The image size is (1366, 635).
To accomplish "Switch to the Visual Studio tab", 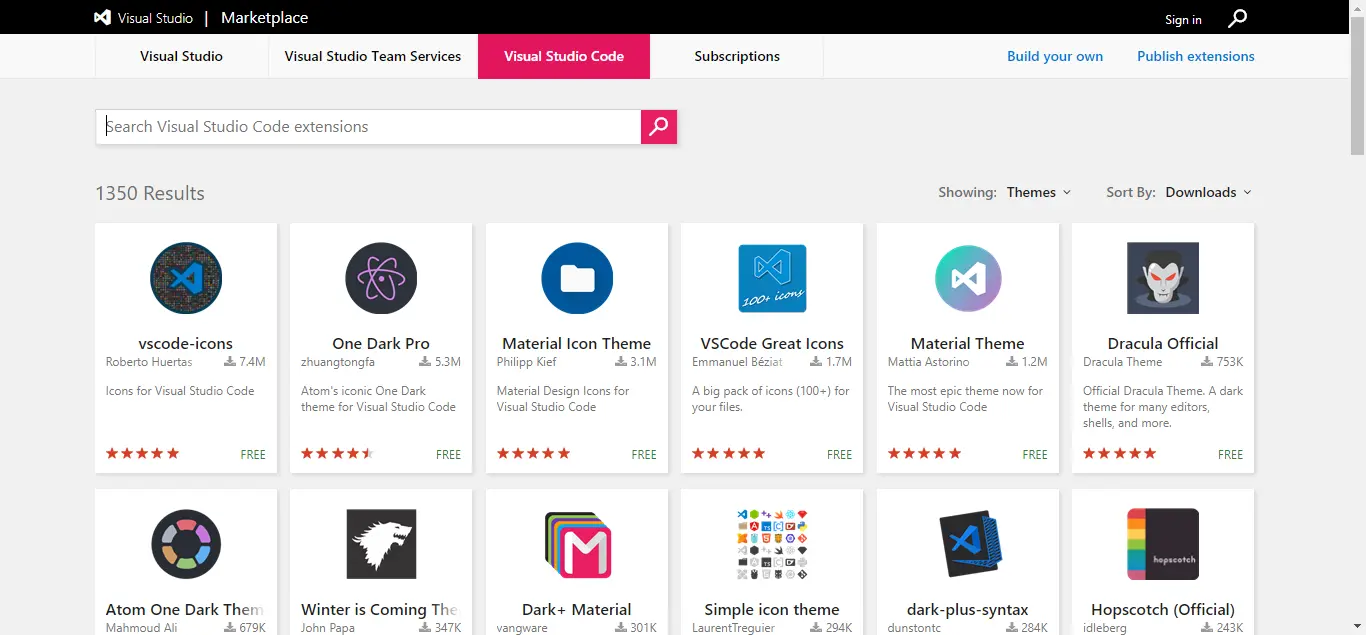I will (x=181, y=56).
